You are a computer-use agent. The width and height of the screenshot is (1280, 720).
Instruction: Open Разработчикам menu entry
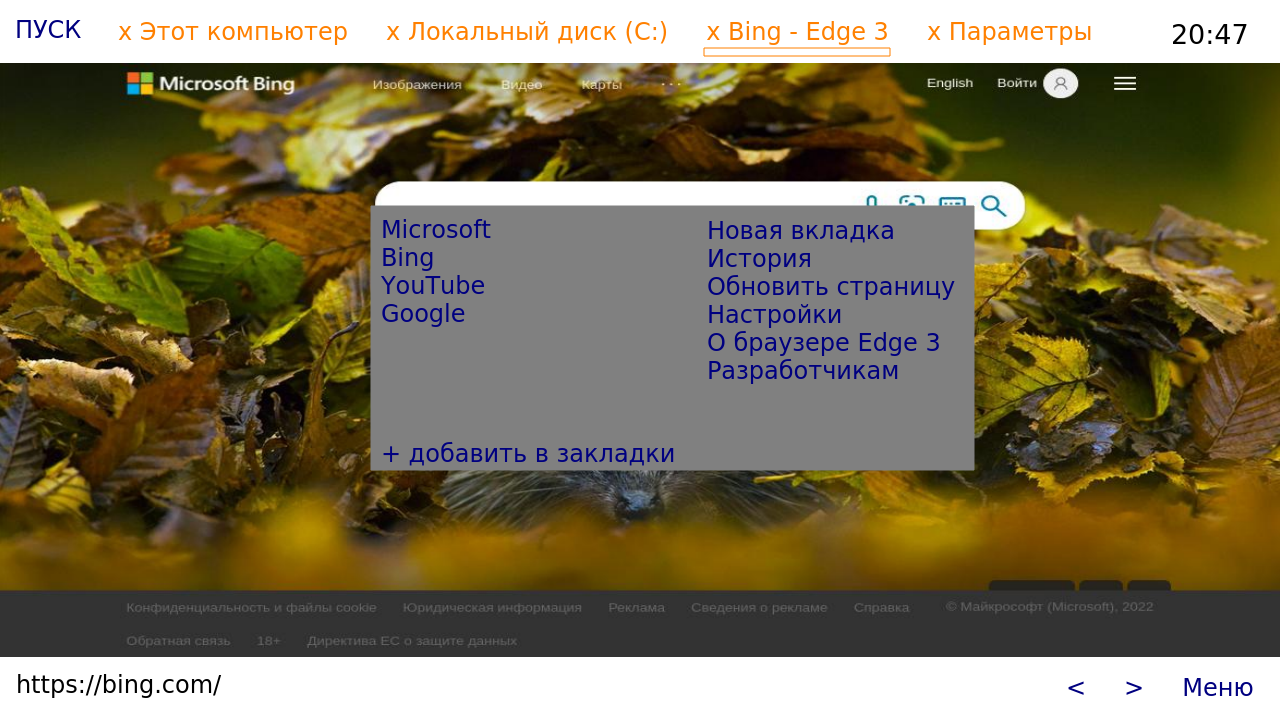(x=803, y=371)
